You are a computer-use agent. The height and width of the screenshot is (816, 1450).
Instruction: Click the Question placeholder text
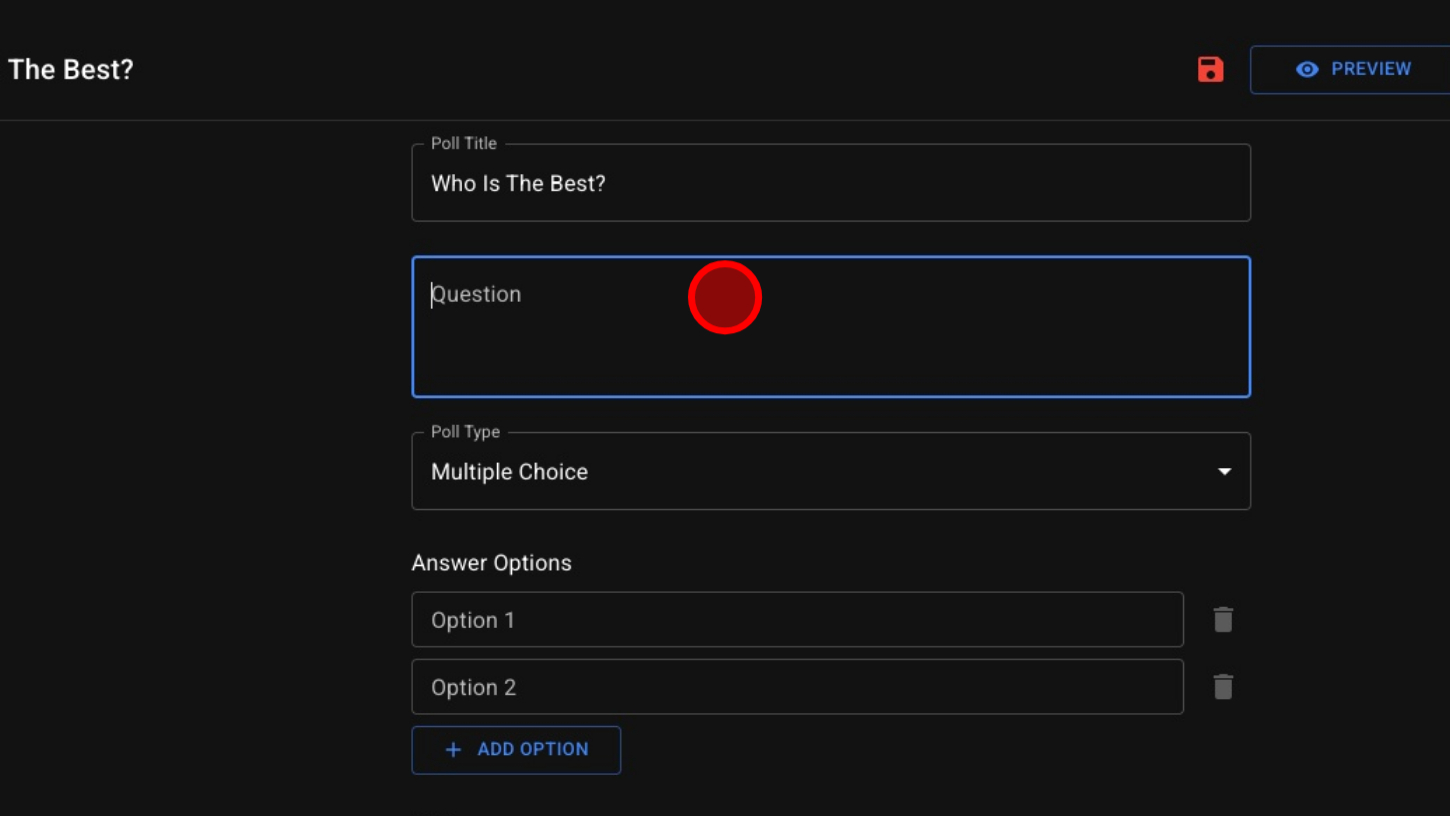tap(477, 295)
